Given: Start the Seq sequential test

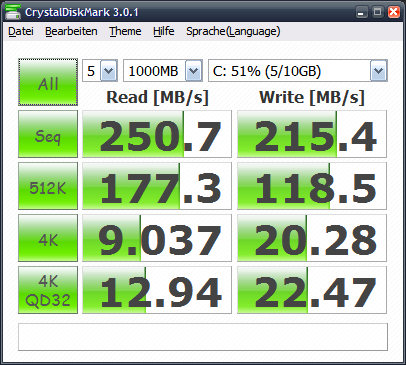Looking at the screenshot, I should point(48,134).
